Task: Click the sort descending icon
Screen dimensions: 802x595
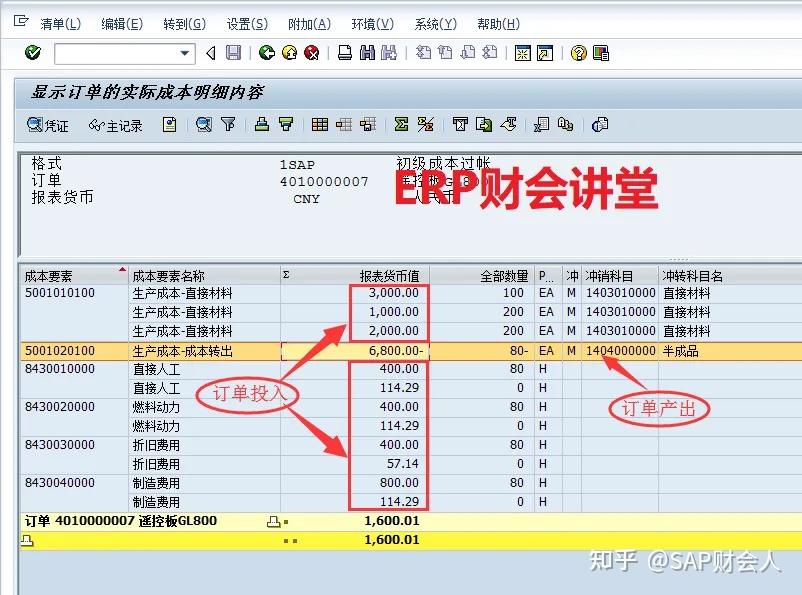Action: tap(286, 124)
